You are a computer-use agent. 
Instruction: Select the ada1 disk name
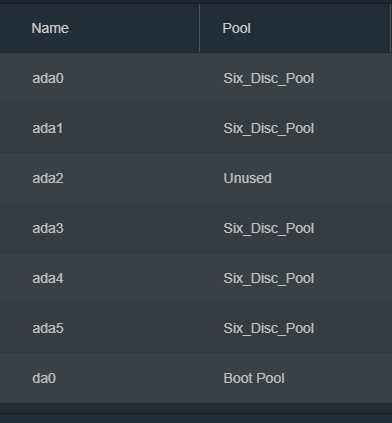[47, 128]
